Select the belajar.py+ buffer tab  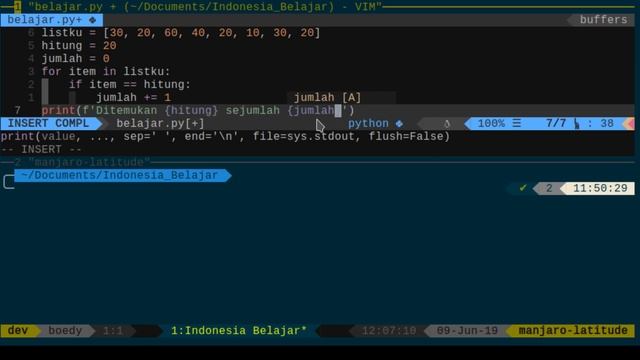[x=51, y=20]
